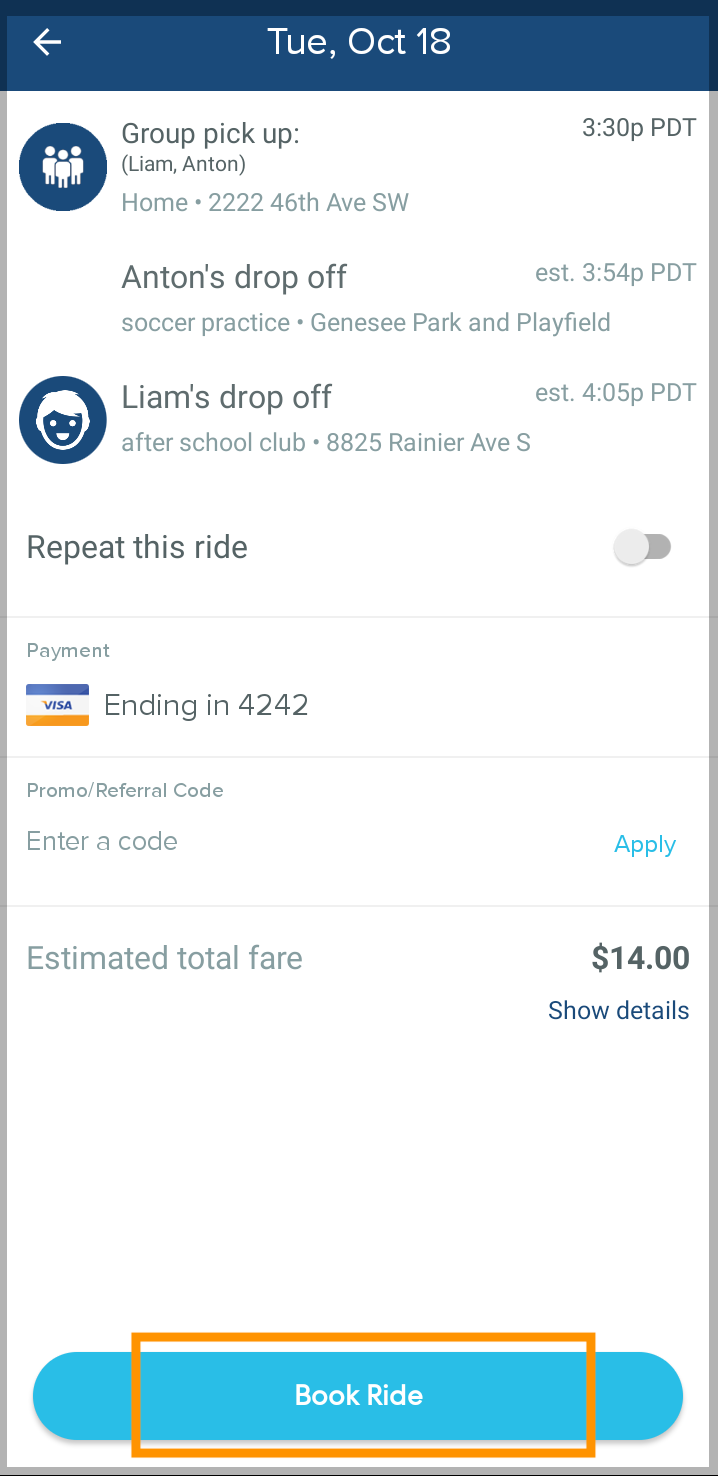Apply the promo code

[x=645, y=845]
